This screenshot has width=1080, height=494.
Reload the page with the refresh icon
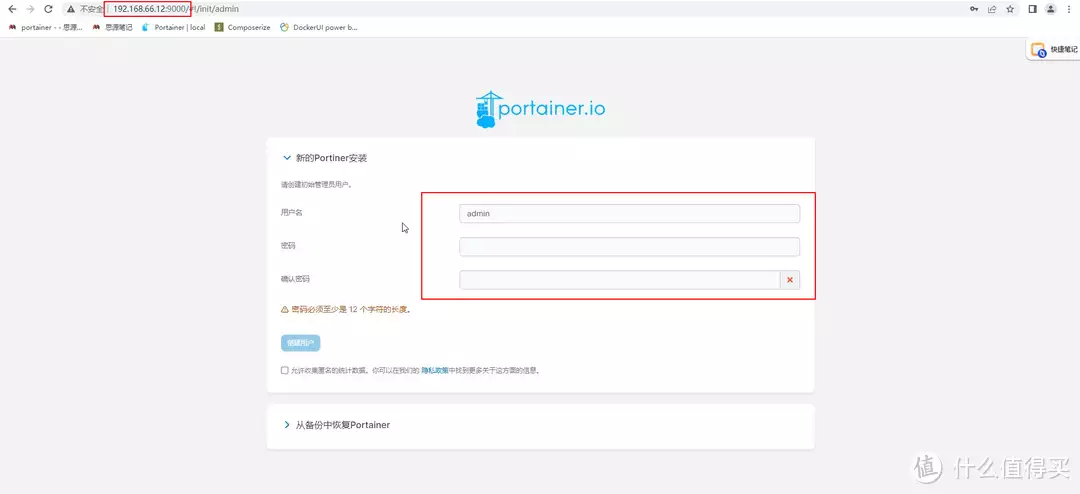tap(48, 10)
